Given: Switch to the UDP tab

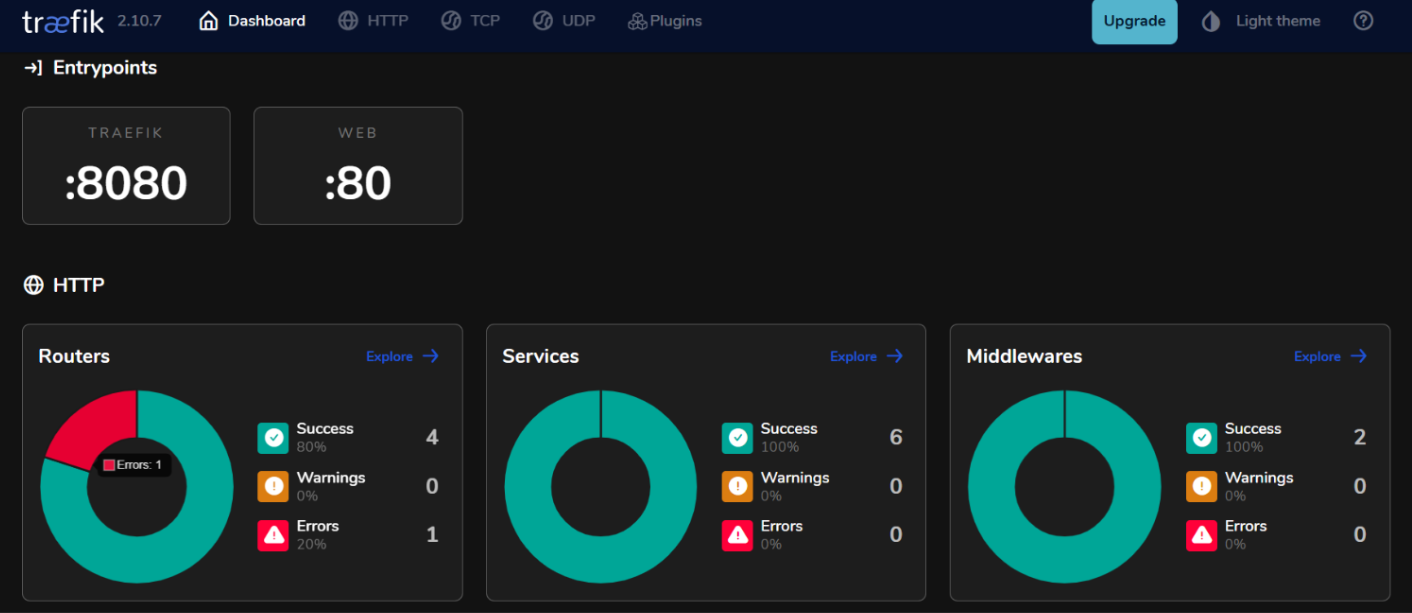Looking at the screenshot, I should [x=564, y=21].
